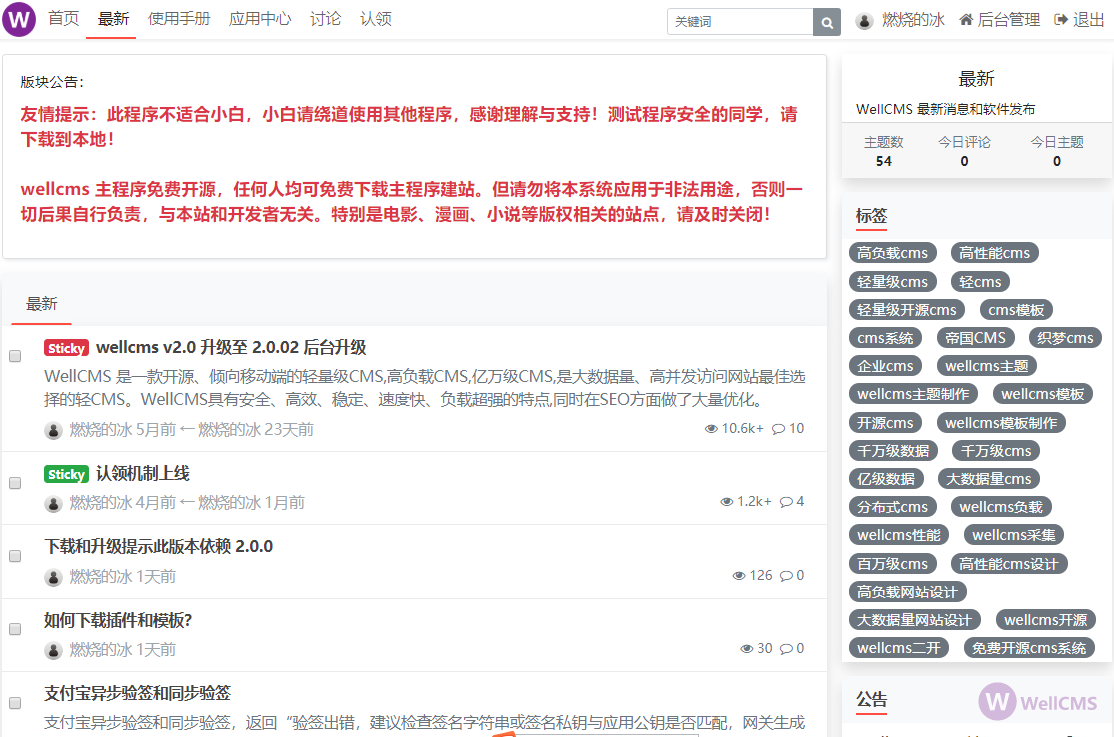Select tag wellcms采集
The width and height of the screenshot is (1114, 737).
[1014, 535]
